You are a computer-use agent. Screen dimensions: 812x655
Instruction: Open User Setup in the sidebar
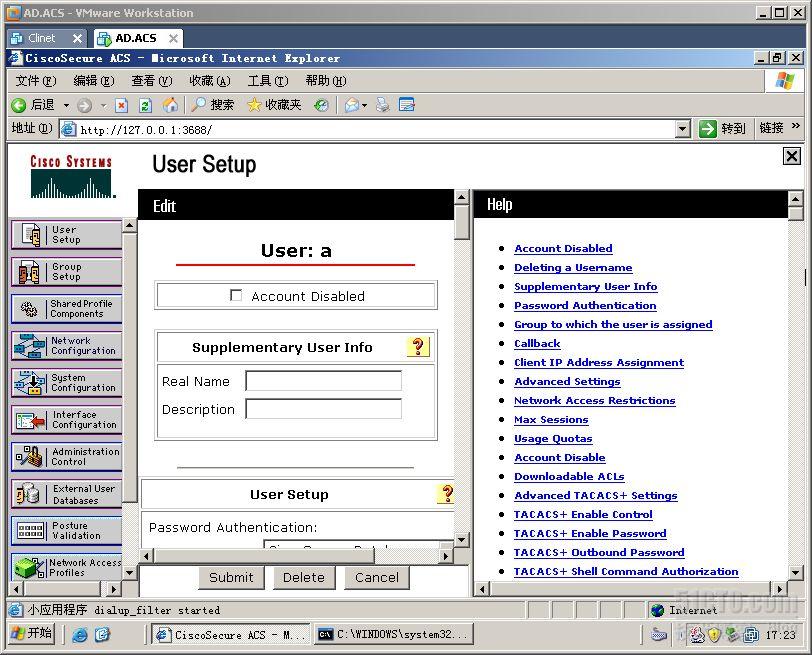pos(66,235)
